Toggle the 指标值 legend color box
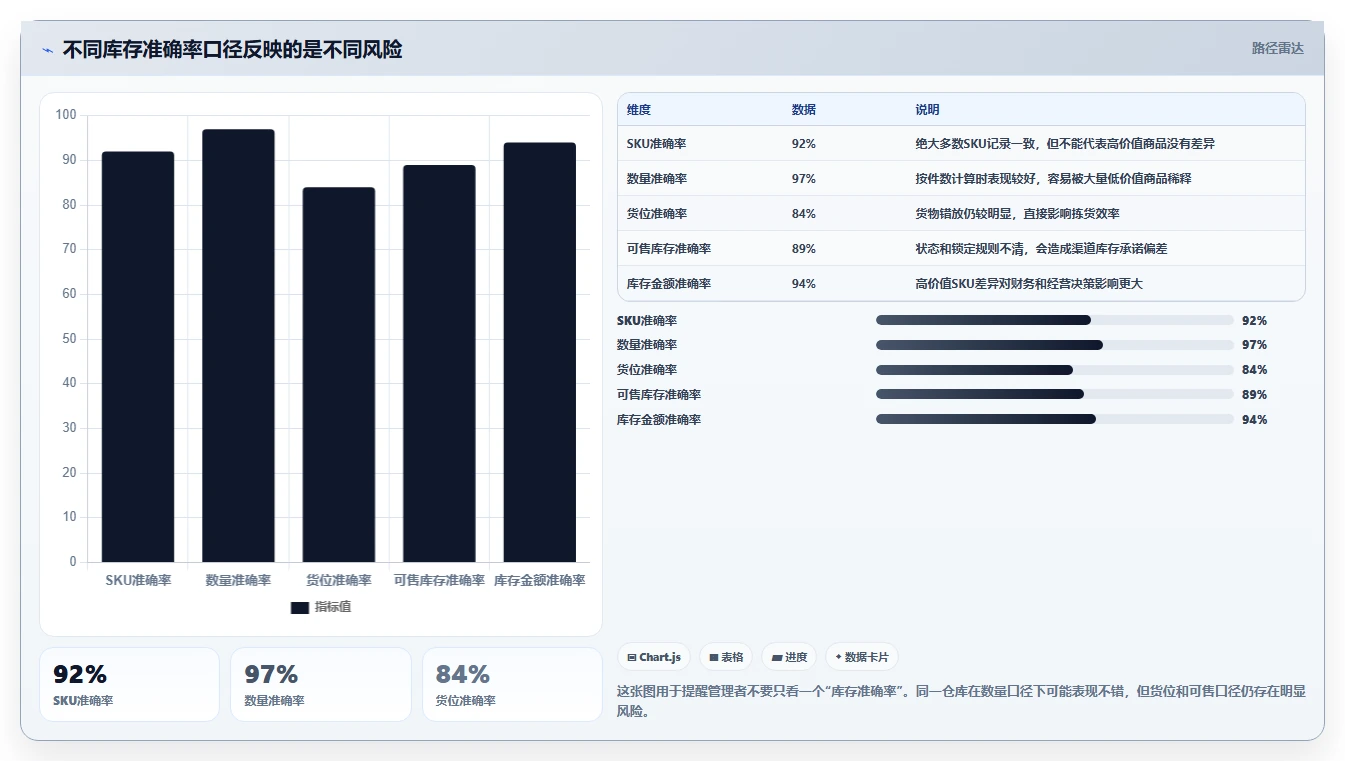 tap(300, 607)
